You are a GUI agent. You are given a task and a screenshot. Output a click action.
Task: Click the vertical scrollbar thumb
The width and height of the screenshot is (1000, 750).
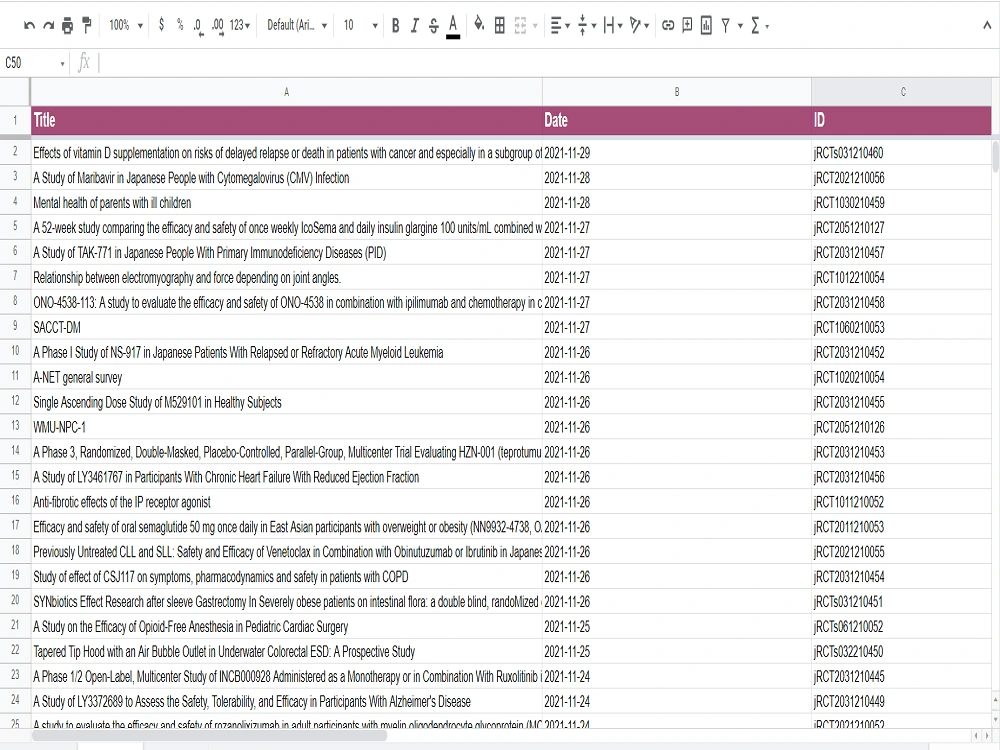[x=996, y=157]
